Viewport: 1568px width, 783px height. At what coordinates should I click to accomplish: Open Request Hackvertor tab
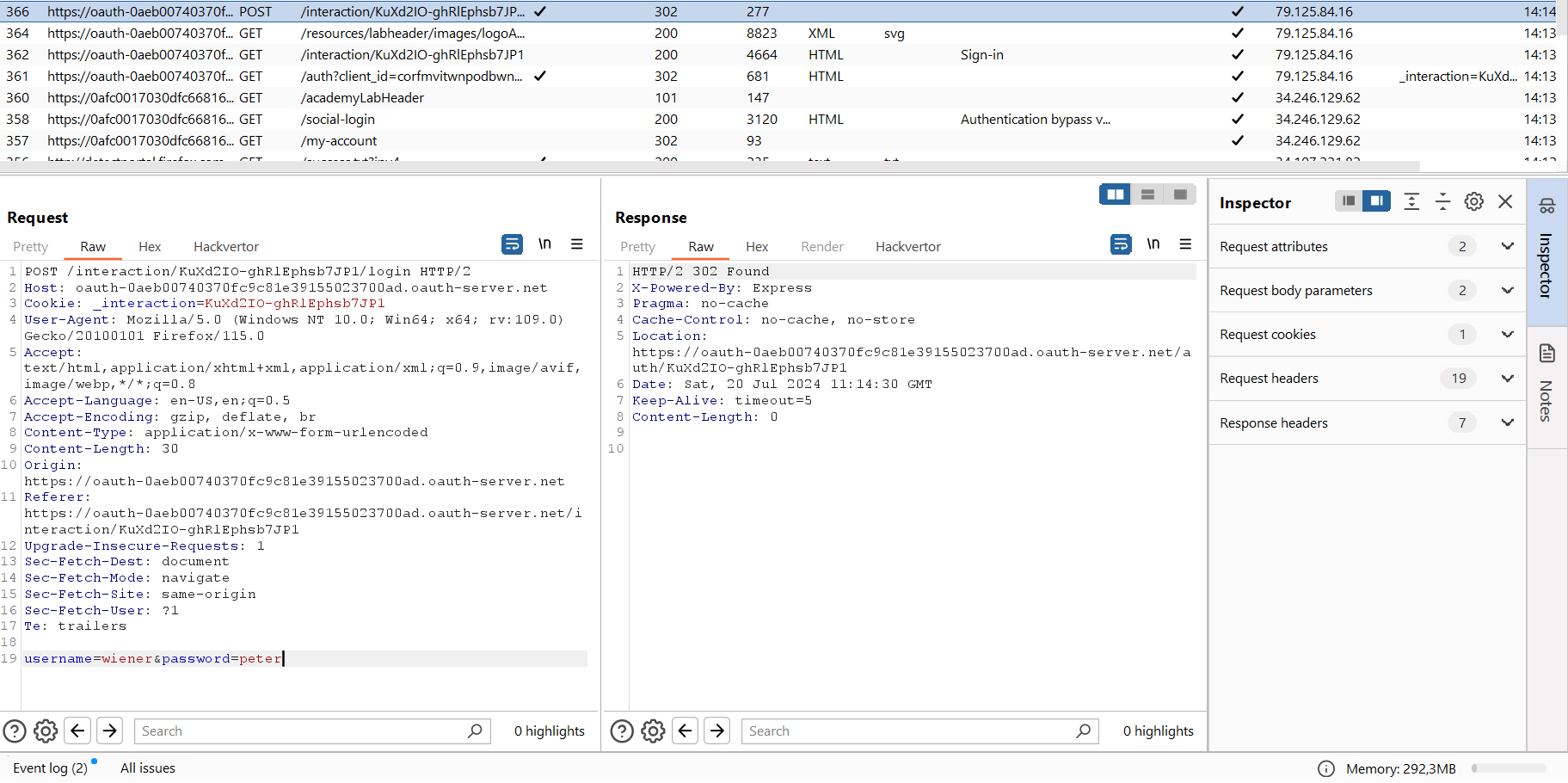coord(226,247)
